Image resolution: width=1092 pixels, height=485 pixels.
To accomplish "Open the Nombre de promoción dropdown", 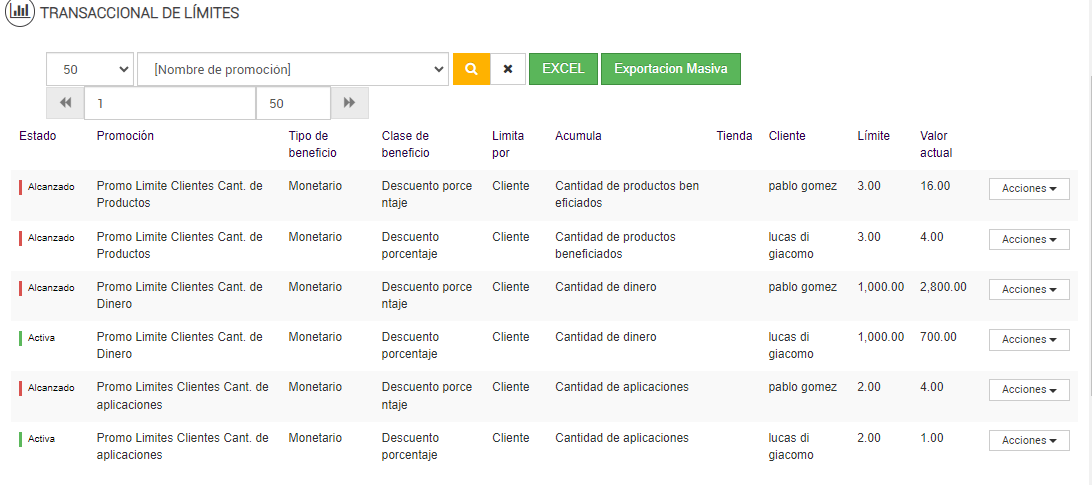I will tap(293, 69).
